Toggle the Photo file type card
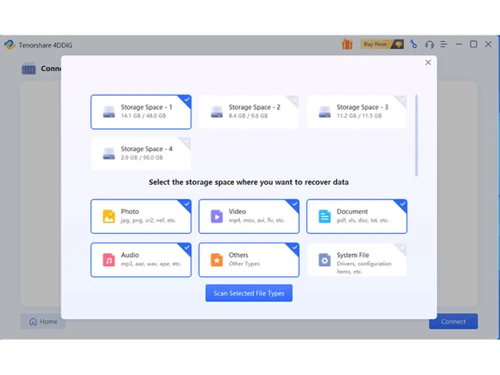500x375 pixels. tap(141, 216)
